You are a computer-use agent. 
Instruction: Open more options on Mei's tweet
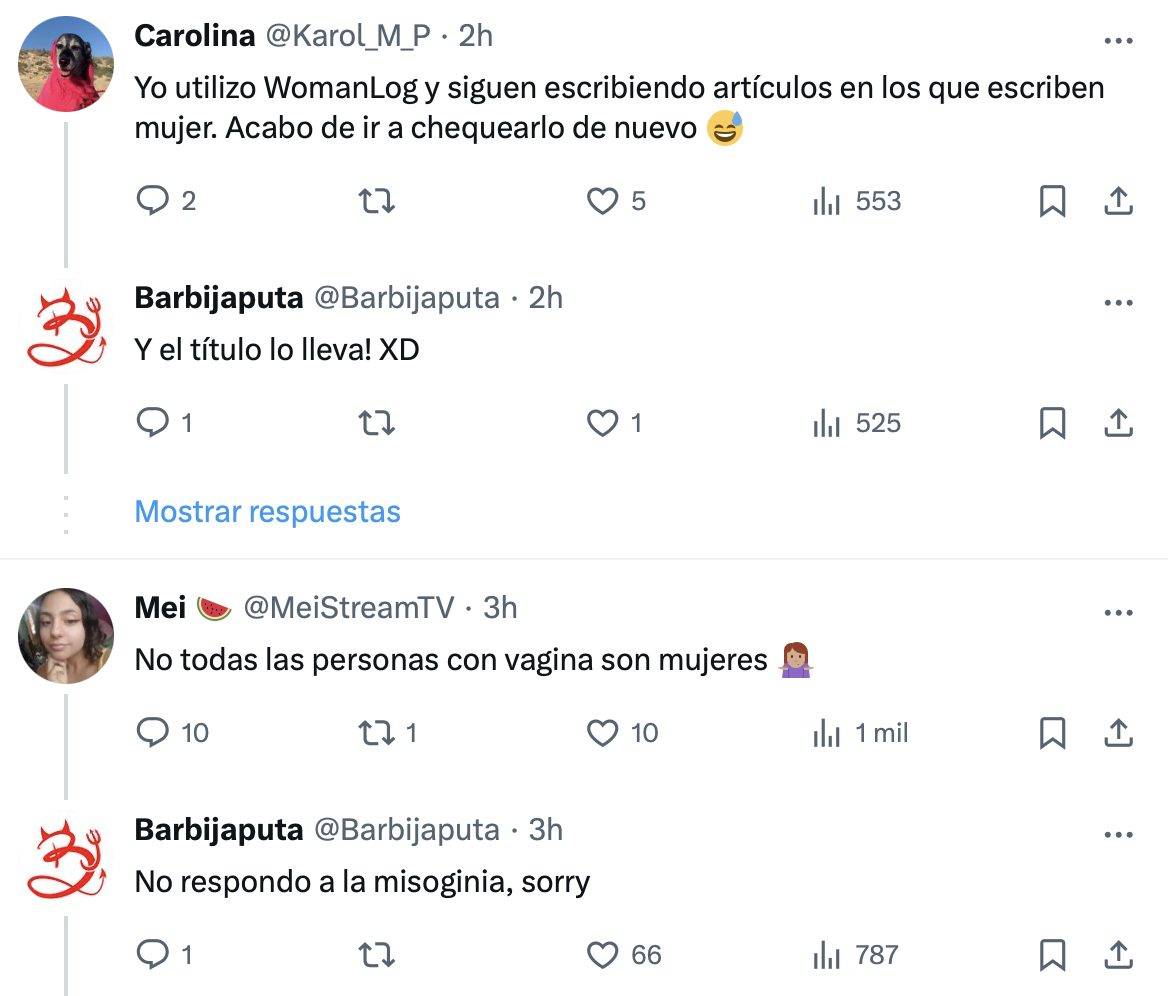click(x=1117, y=611)
